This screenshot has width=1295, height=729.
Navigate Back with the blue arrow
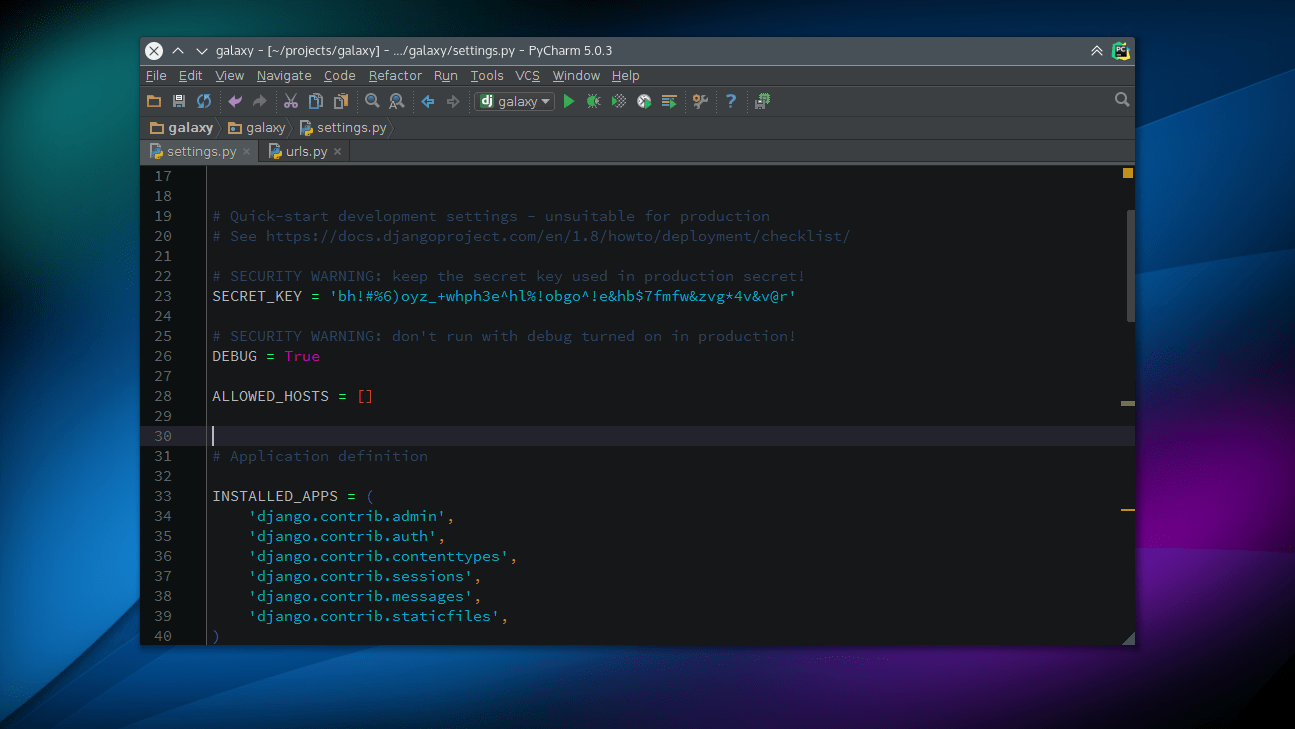tap(428, 101)
